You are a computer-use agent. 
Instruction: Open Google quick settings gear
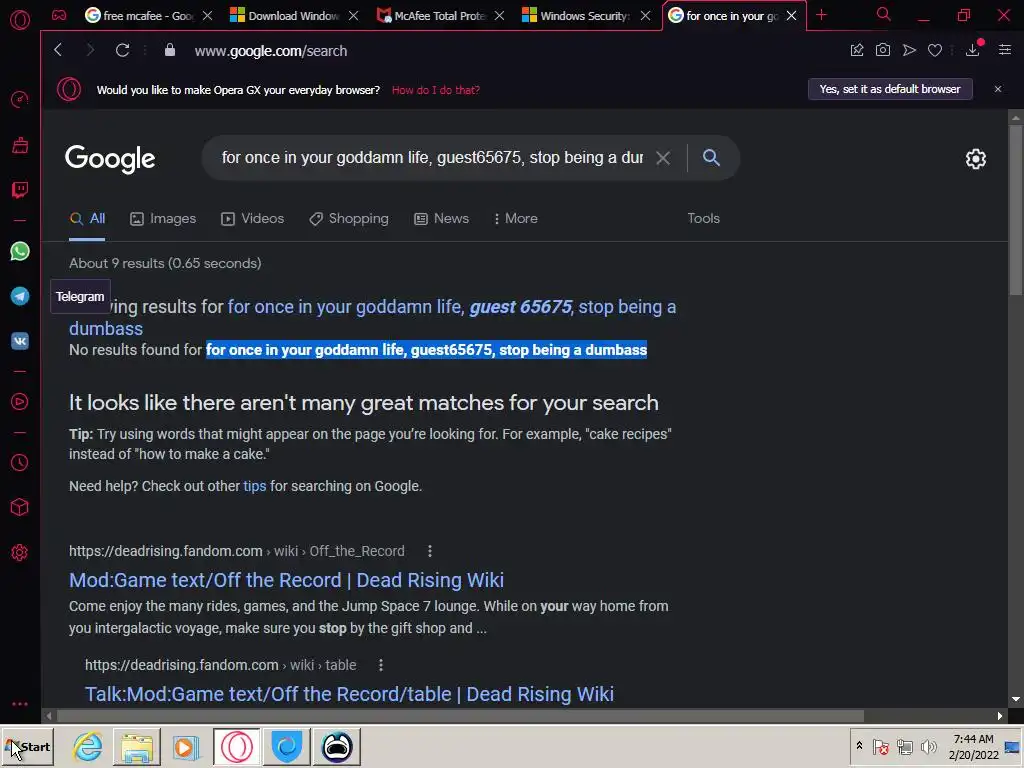(x=976, y=159)
